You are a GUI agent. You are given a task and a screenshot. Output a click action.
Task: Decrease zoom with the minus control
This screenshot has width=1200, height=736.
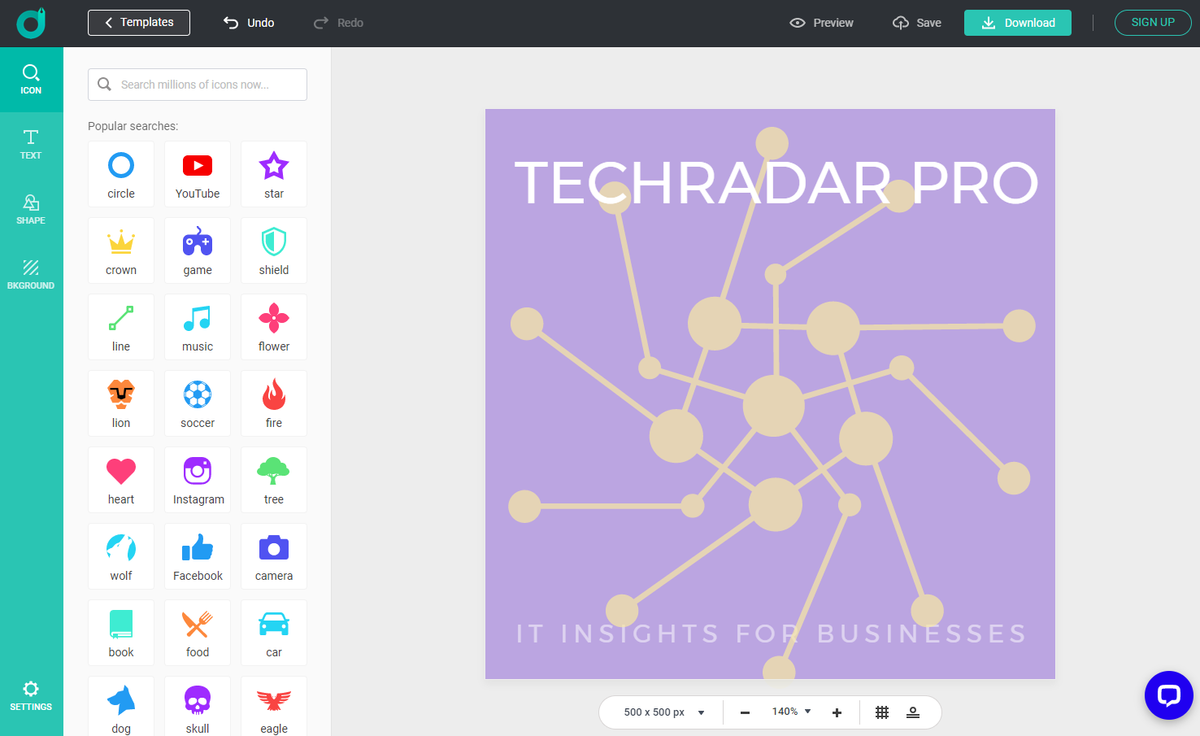pyautogui.click(x=744, y=711)
